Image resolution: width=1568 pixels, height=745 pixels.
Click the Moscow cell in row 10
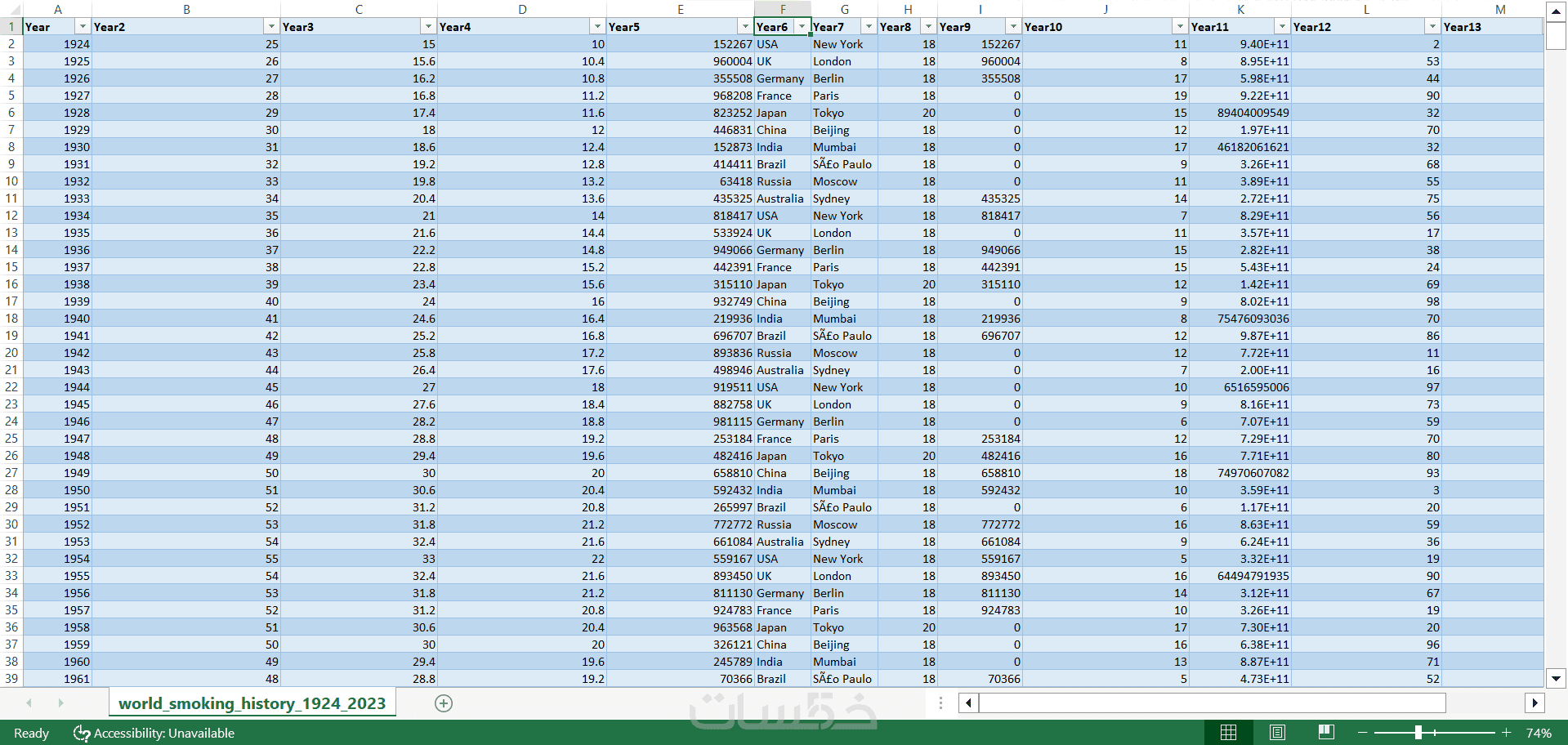844,181
